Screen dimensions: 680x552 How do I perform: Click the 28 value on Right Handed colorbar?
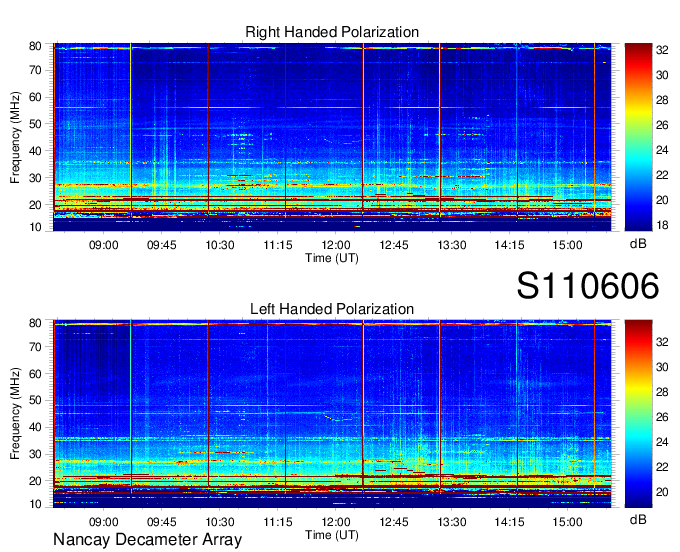click(662, 100)
